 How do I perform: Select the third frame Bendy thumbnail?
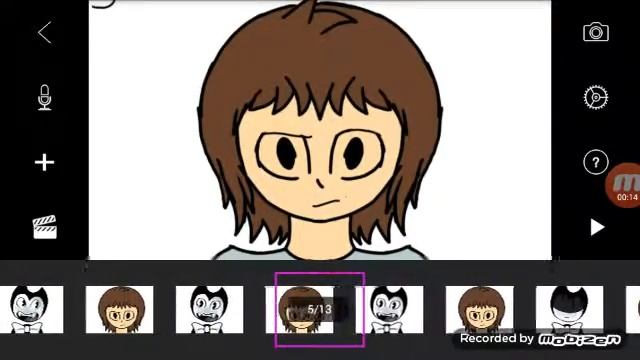[x=209, y=309]
